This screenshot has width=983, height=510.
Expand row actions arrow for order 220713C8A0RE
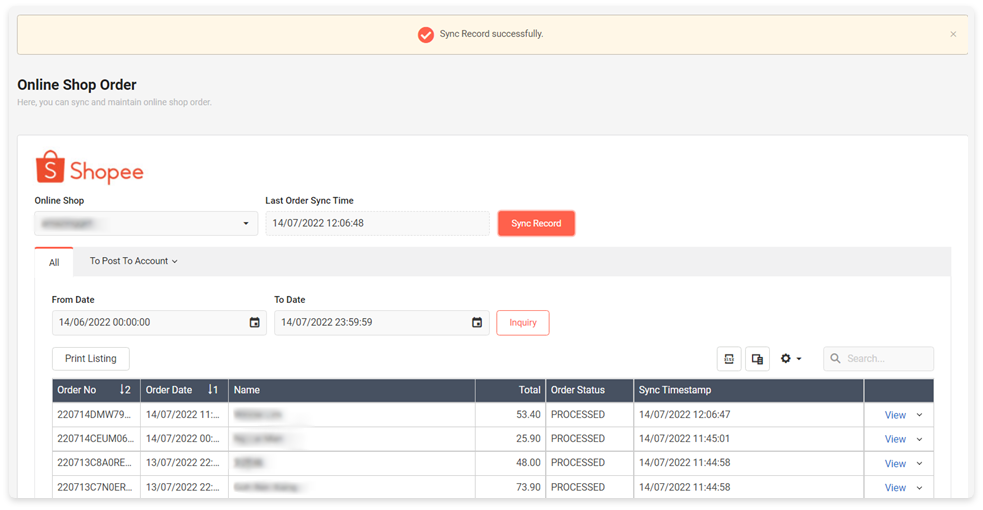pos(919,464)
